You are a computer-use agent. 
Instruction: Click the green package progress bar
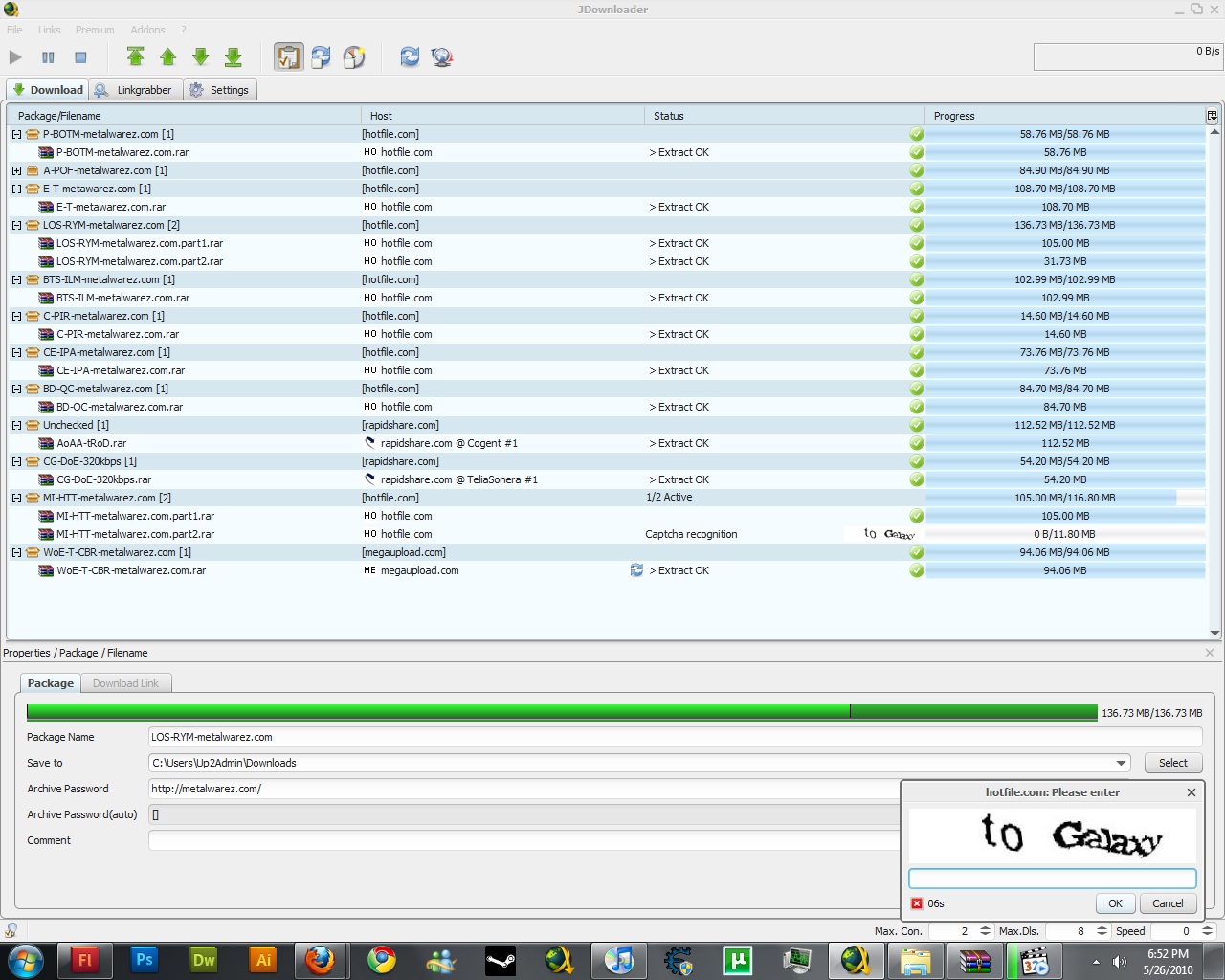point(561,712)
